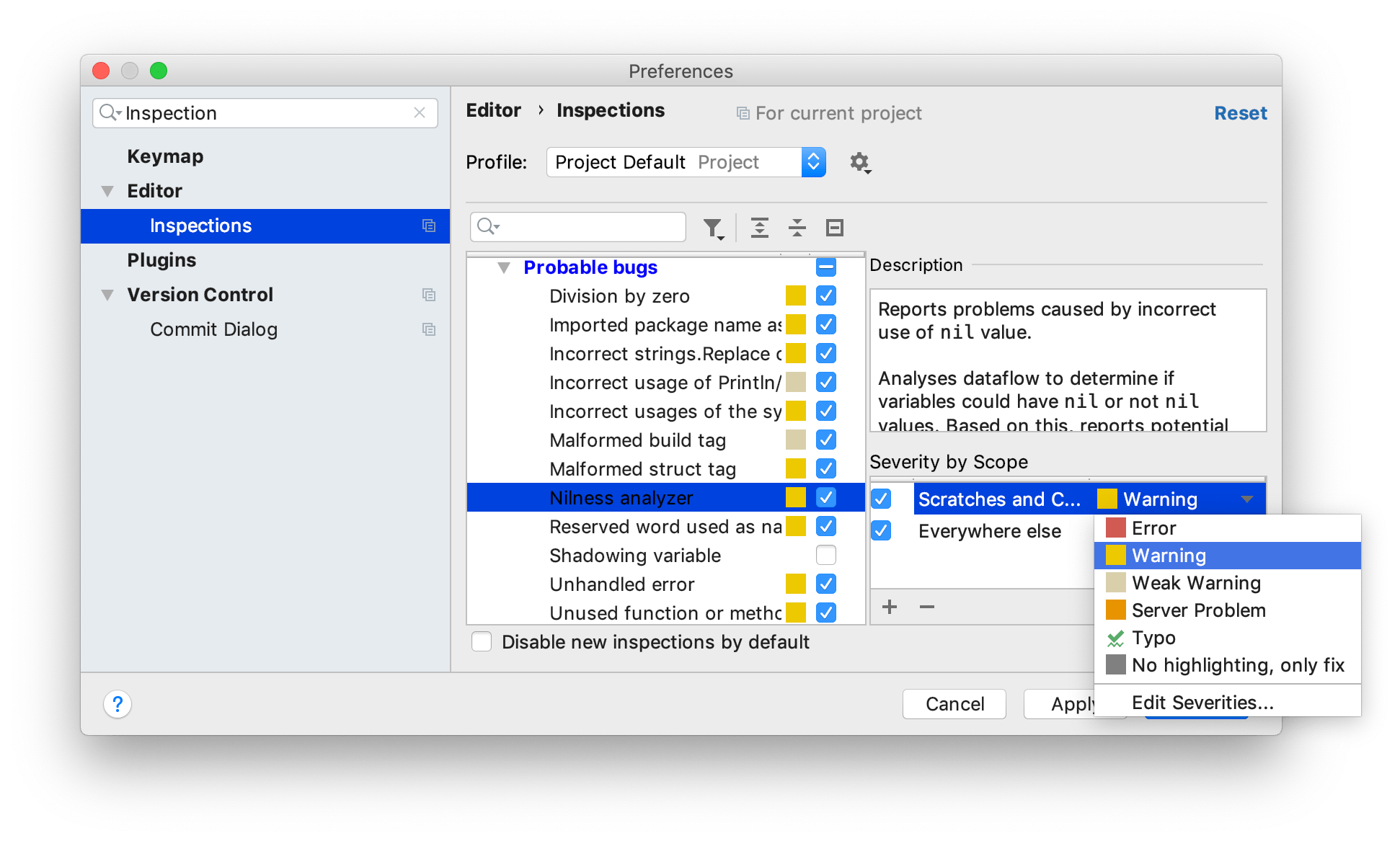This screenshot has height=846, width=1400.
Task: Toggle Disable new inspections by default
Action: [x=483, y=641]
